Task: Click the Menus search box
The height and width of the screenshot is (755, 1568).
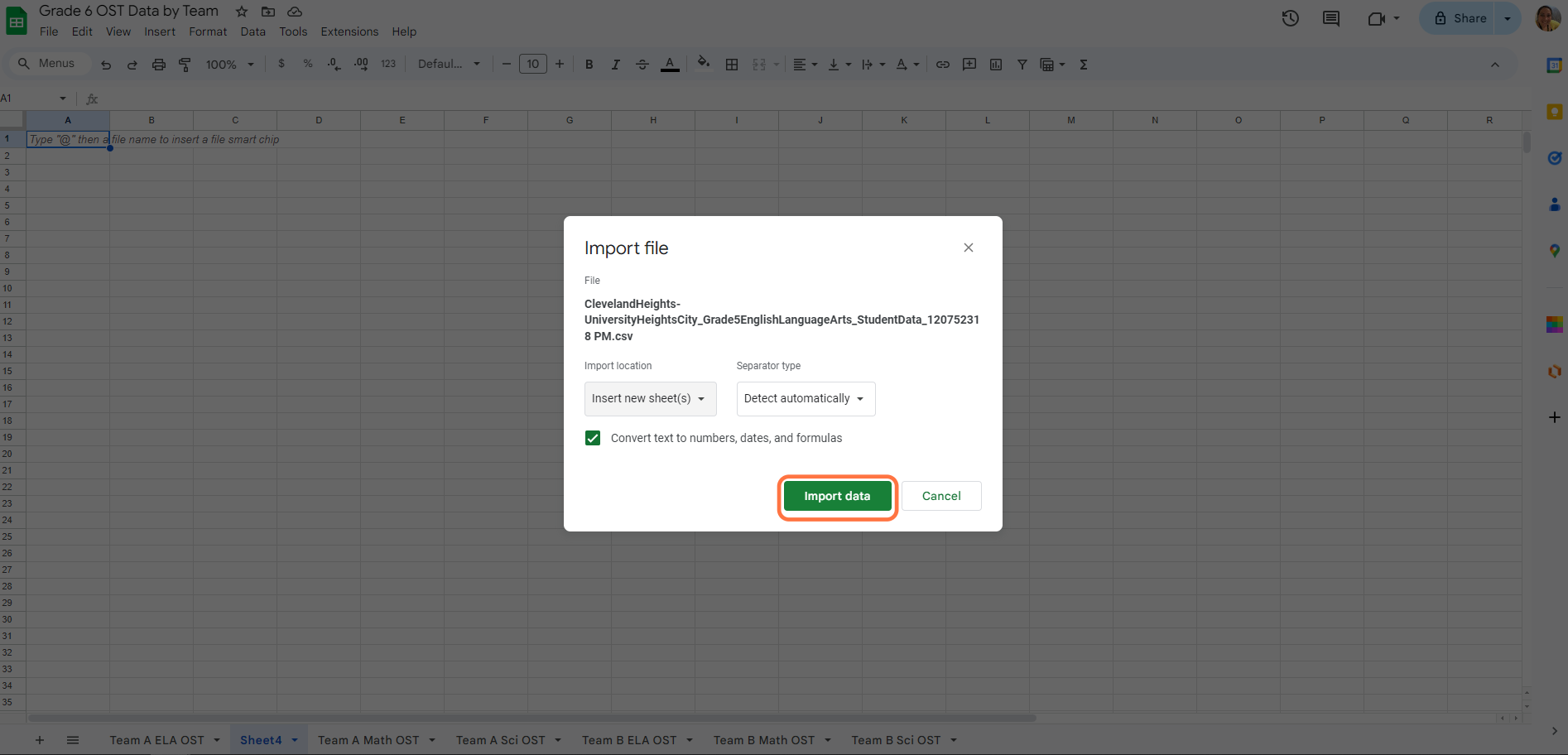Action: click(50, 64)
